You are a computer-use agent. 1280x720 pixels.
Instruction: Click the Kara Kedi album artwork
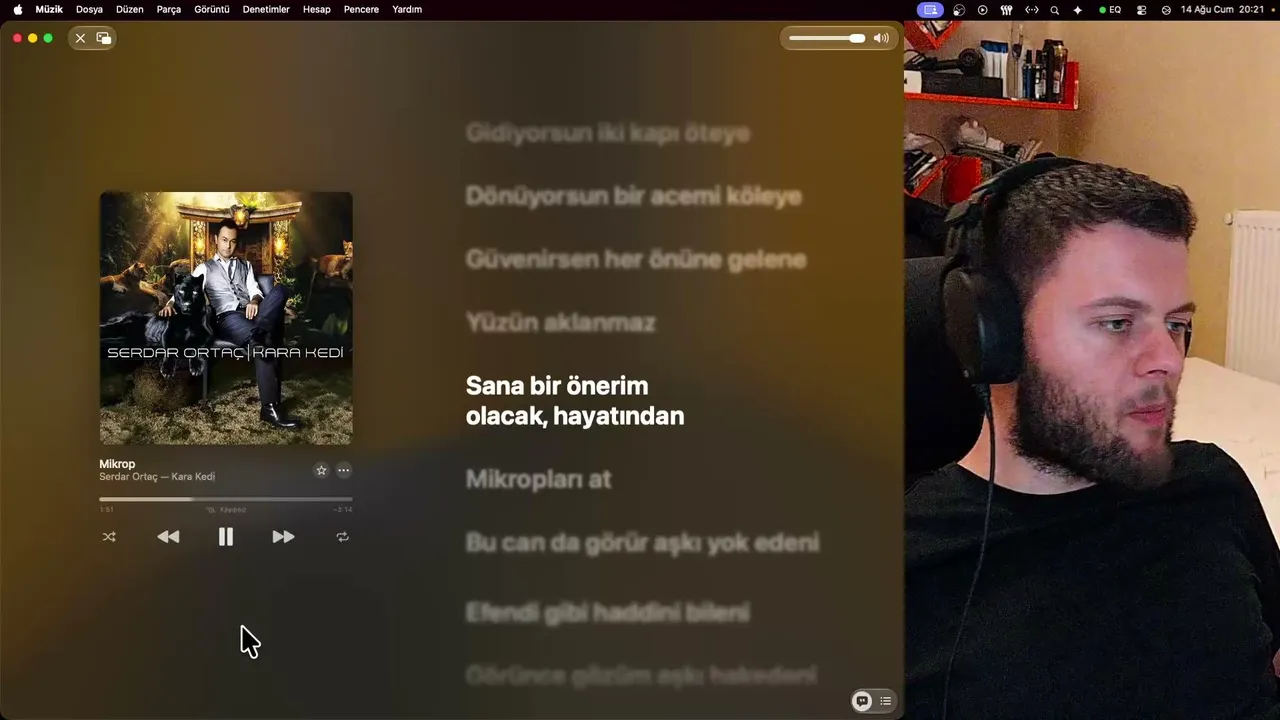[226, 318]
